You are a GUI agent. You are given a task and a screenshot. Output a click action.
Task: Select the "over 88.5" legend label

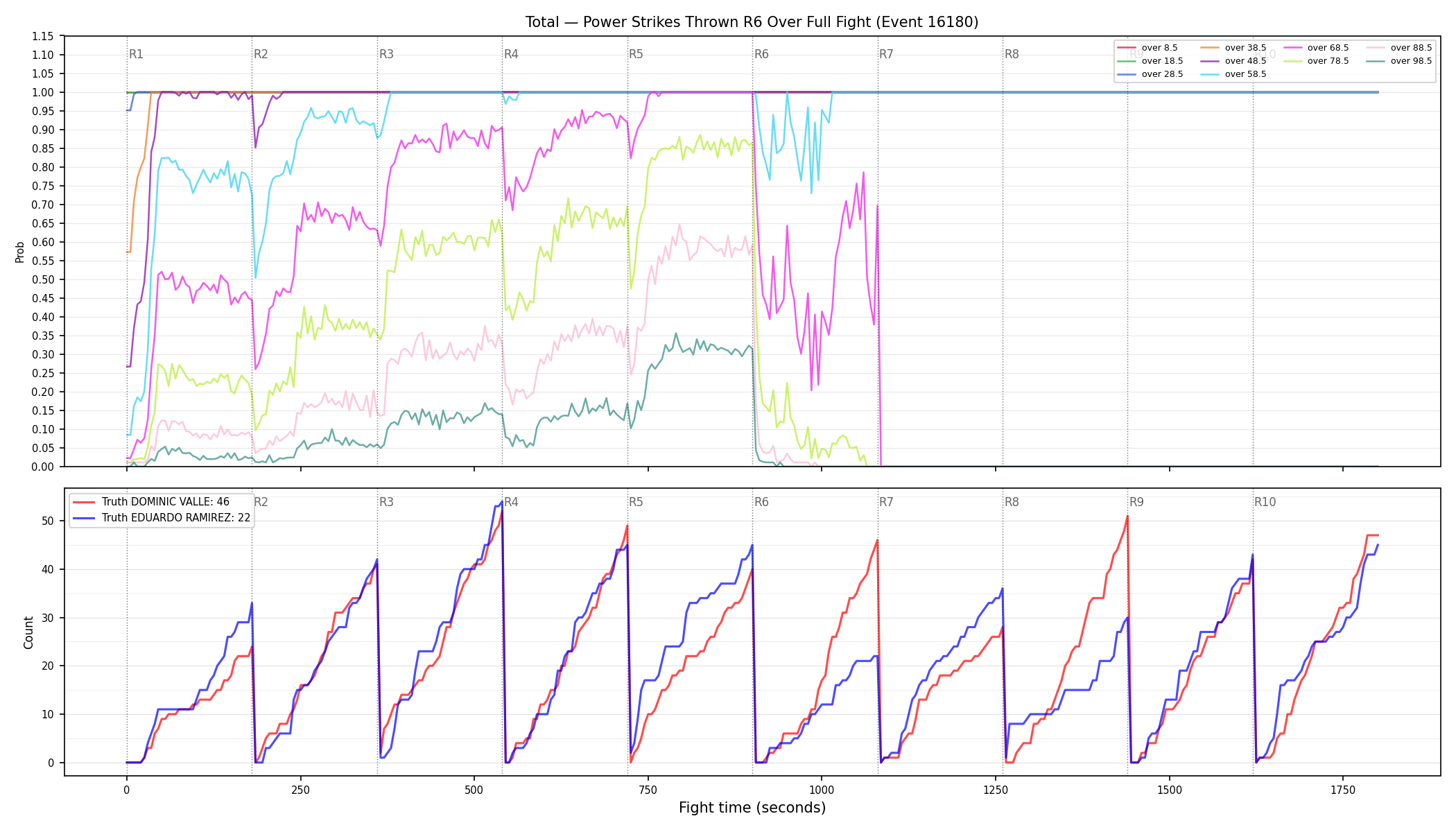[1412, 48]
